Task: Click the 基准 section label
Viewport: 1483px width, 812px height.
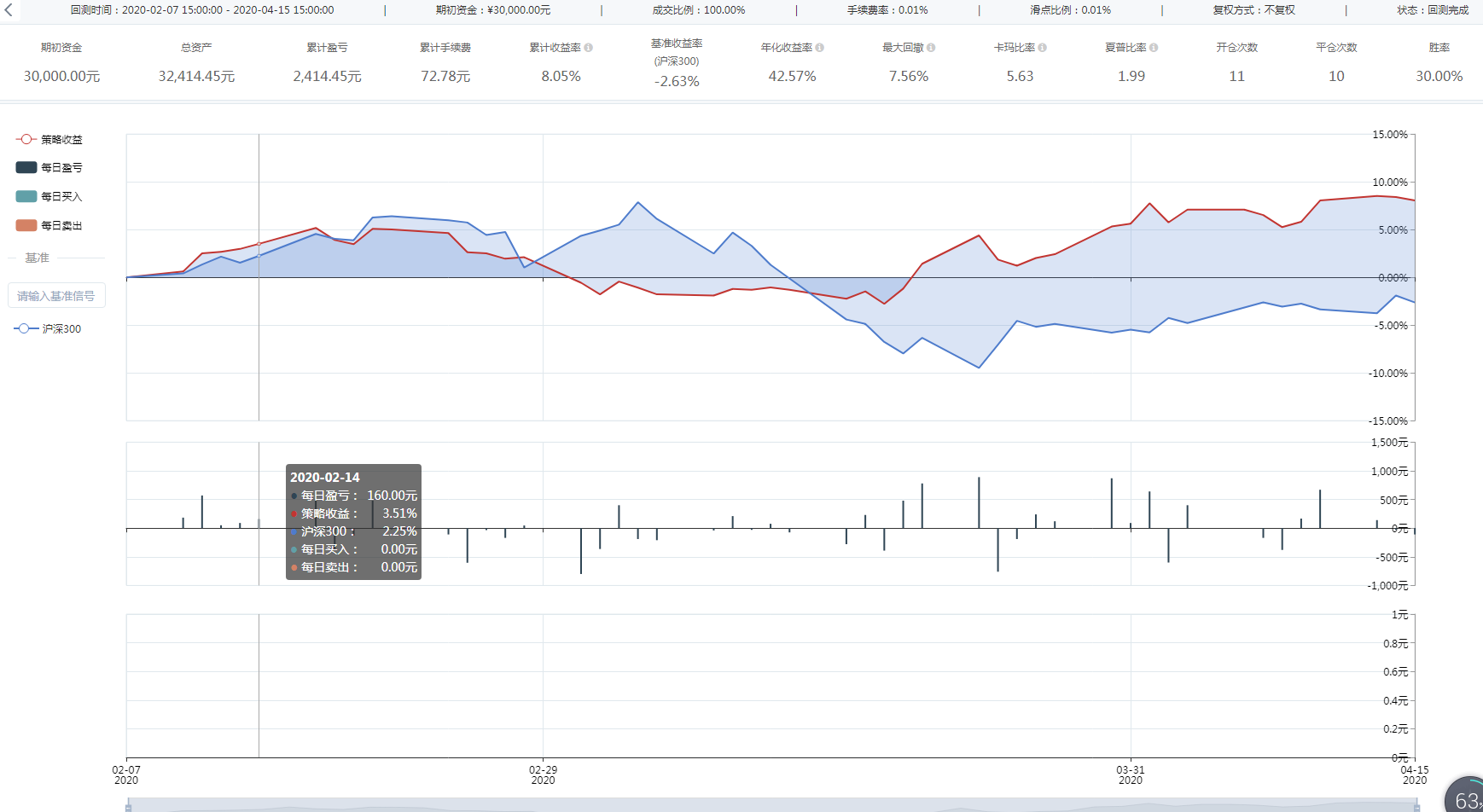Action: tap(37, 258)
